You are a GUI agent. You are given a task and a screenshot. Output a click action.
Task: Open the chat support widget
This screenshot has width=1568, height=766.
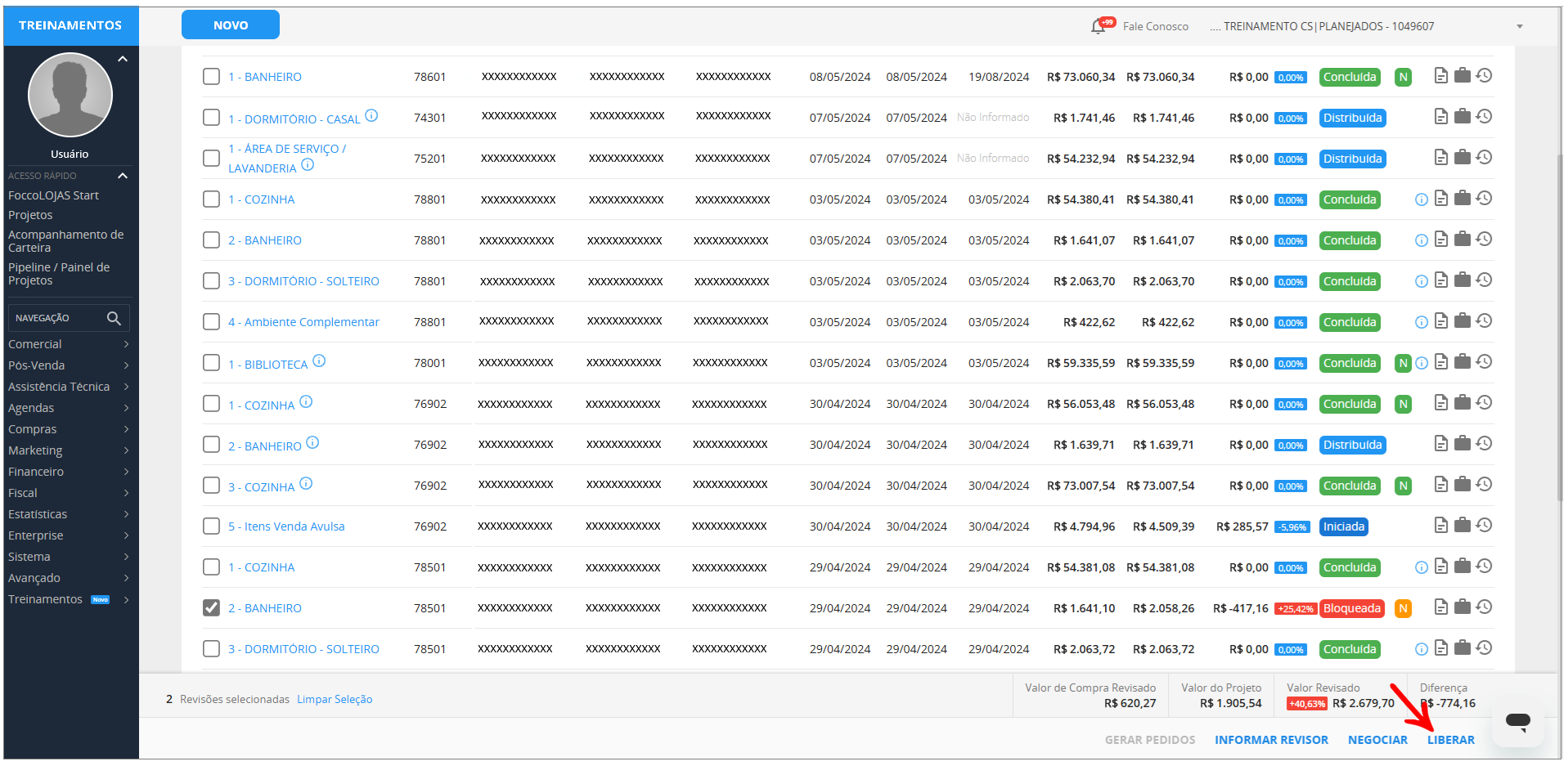[x=1518, y=721]
